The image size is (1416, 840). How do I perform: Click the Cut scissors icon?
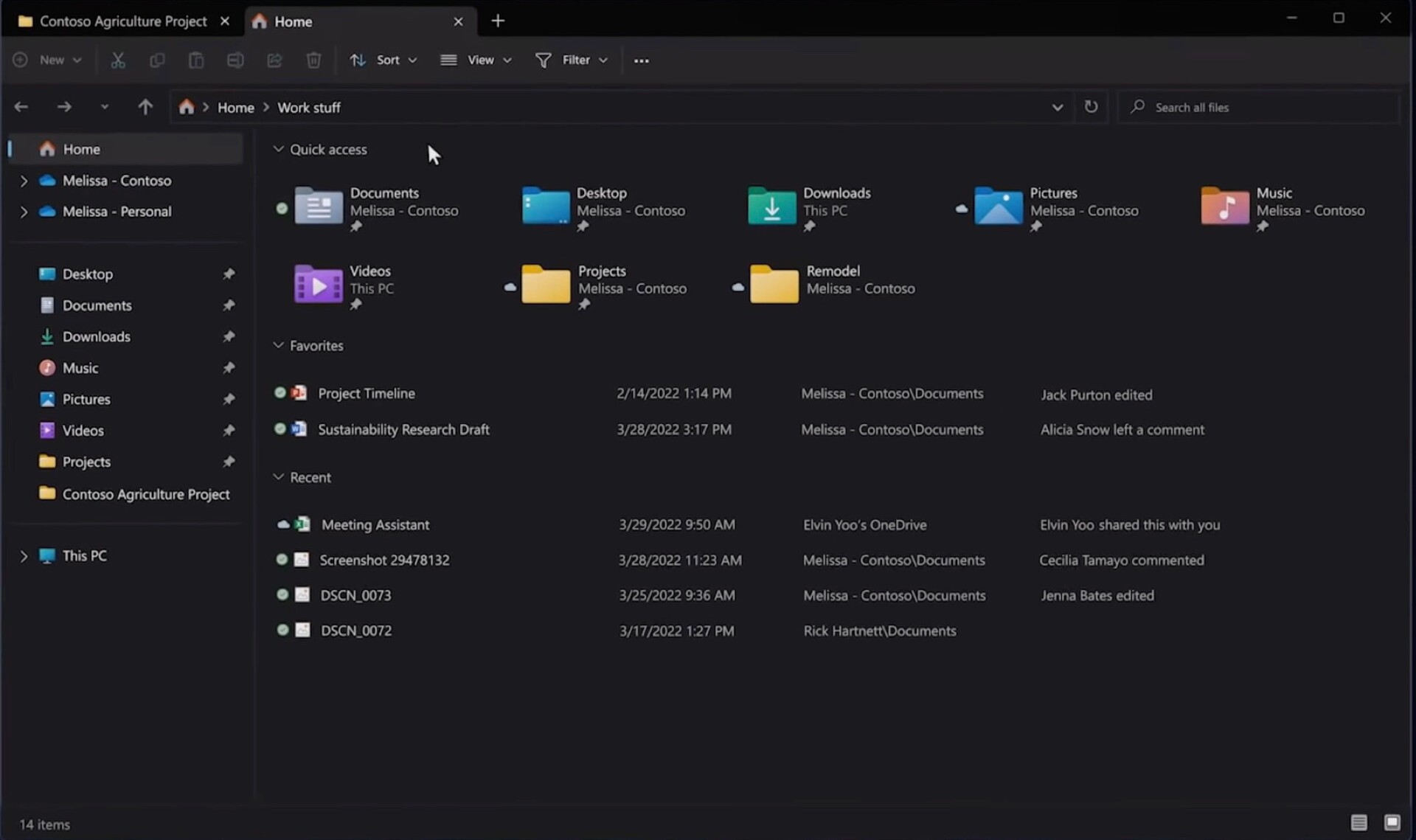(x=118, y=60)
